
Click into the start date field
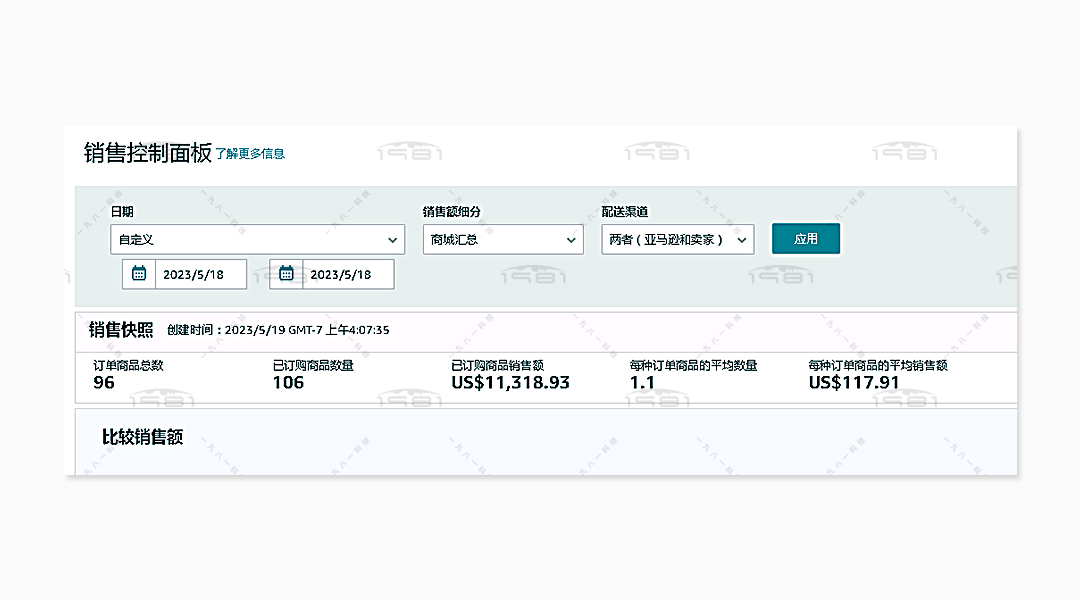pos(200,274)
